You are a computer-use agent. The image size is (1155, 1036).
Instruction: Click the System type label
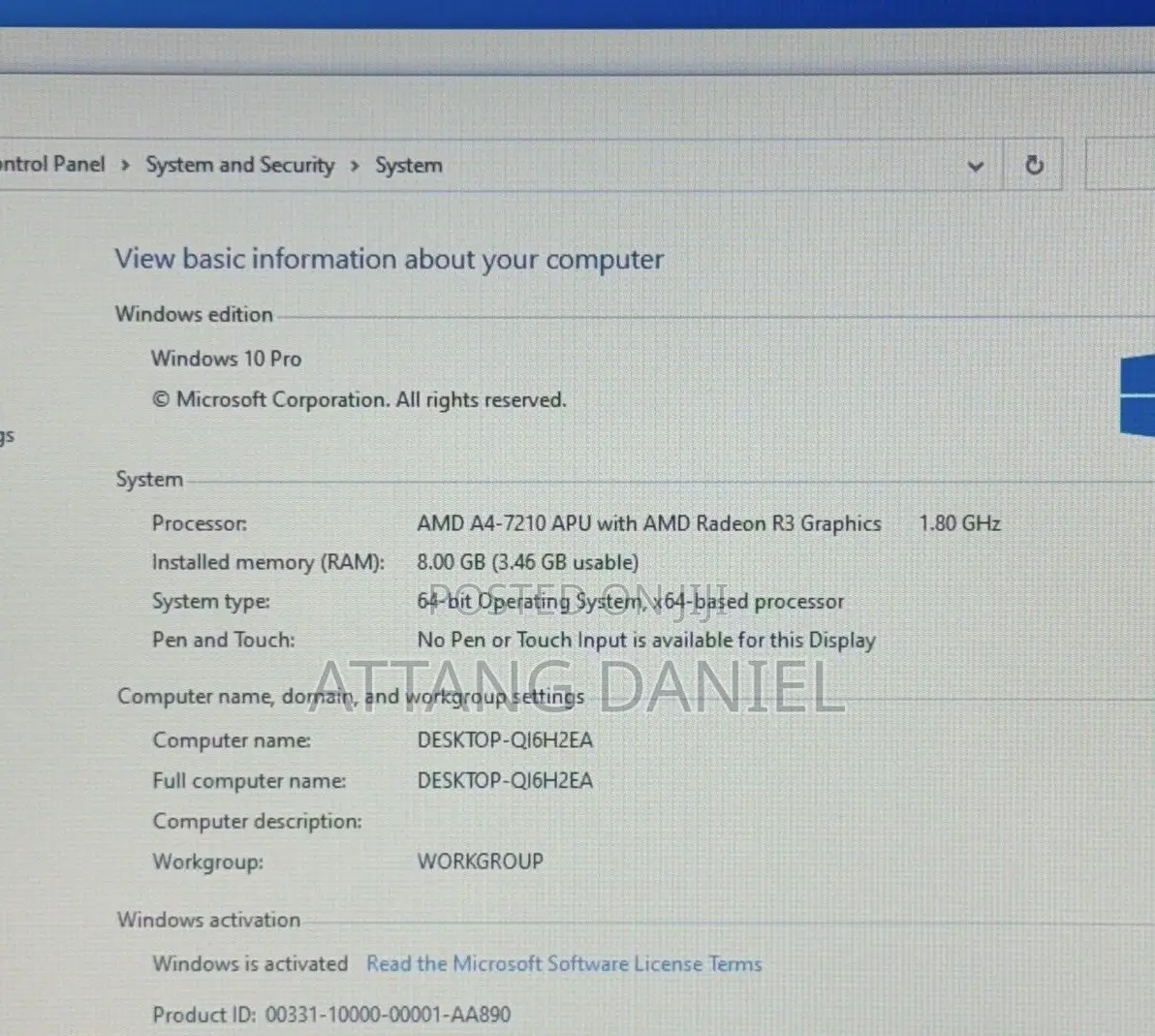(210, 602)
